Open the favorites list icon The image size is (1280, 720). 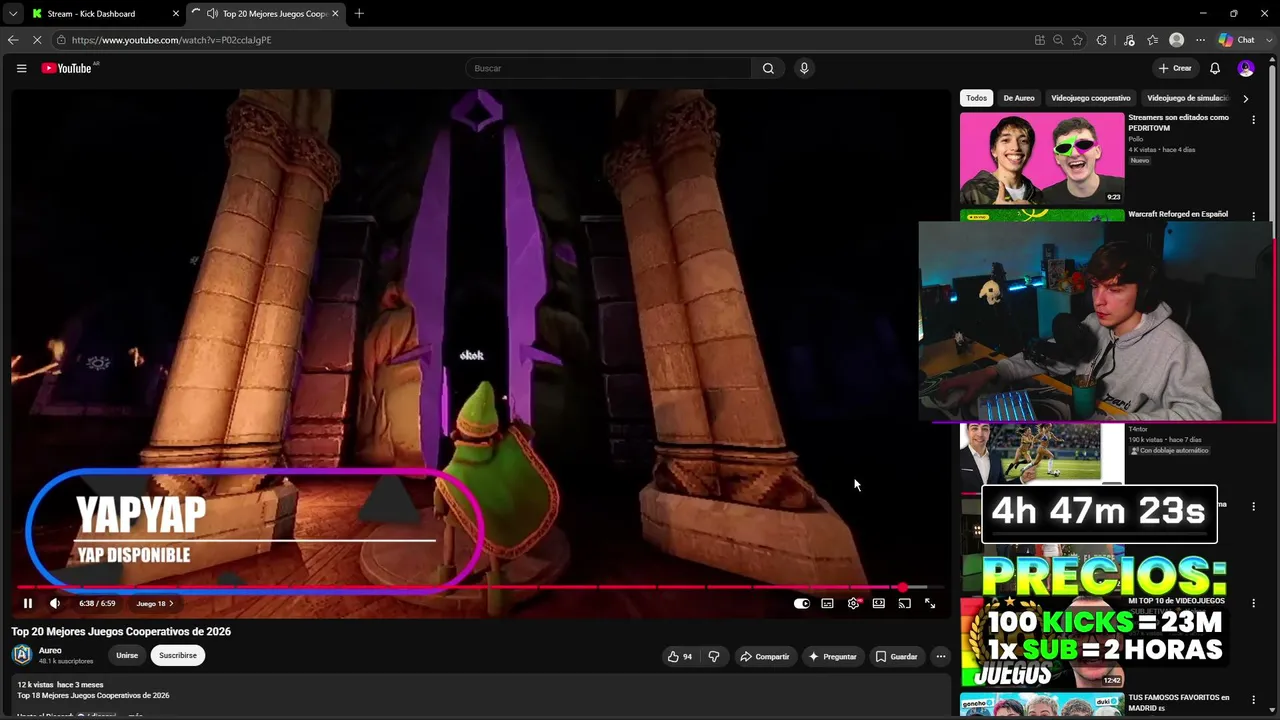point(1153,40)
